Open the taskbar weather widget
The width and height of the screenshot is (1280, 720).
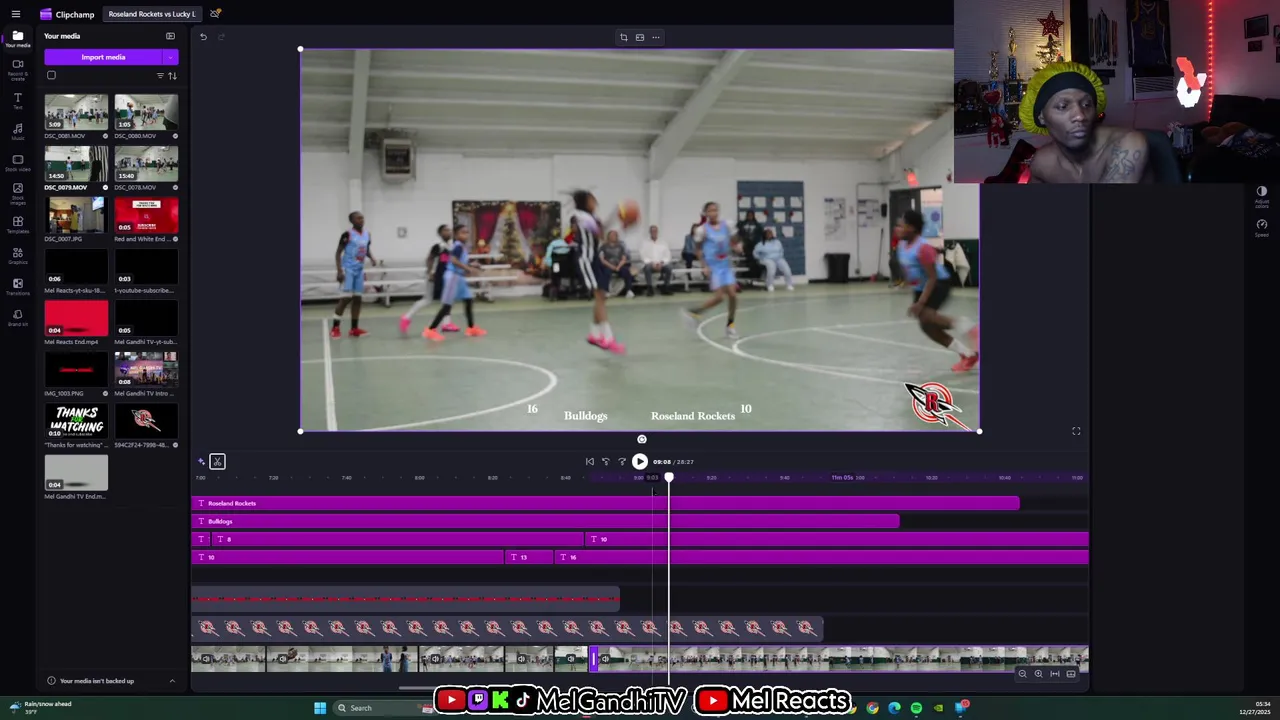[x=40, y=707]
